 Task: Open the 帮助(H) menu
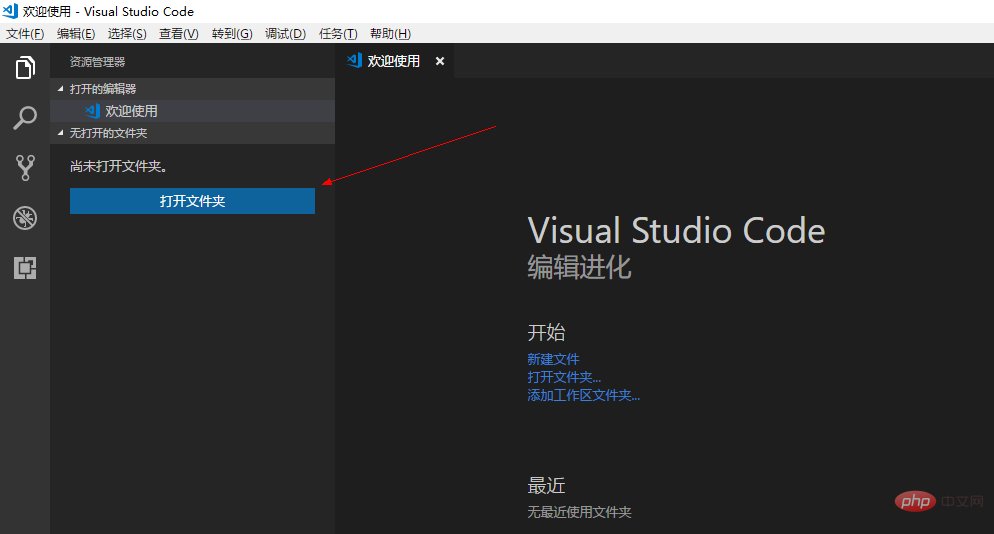pos(390,34)
